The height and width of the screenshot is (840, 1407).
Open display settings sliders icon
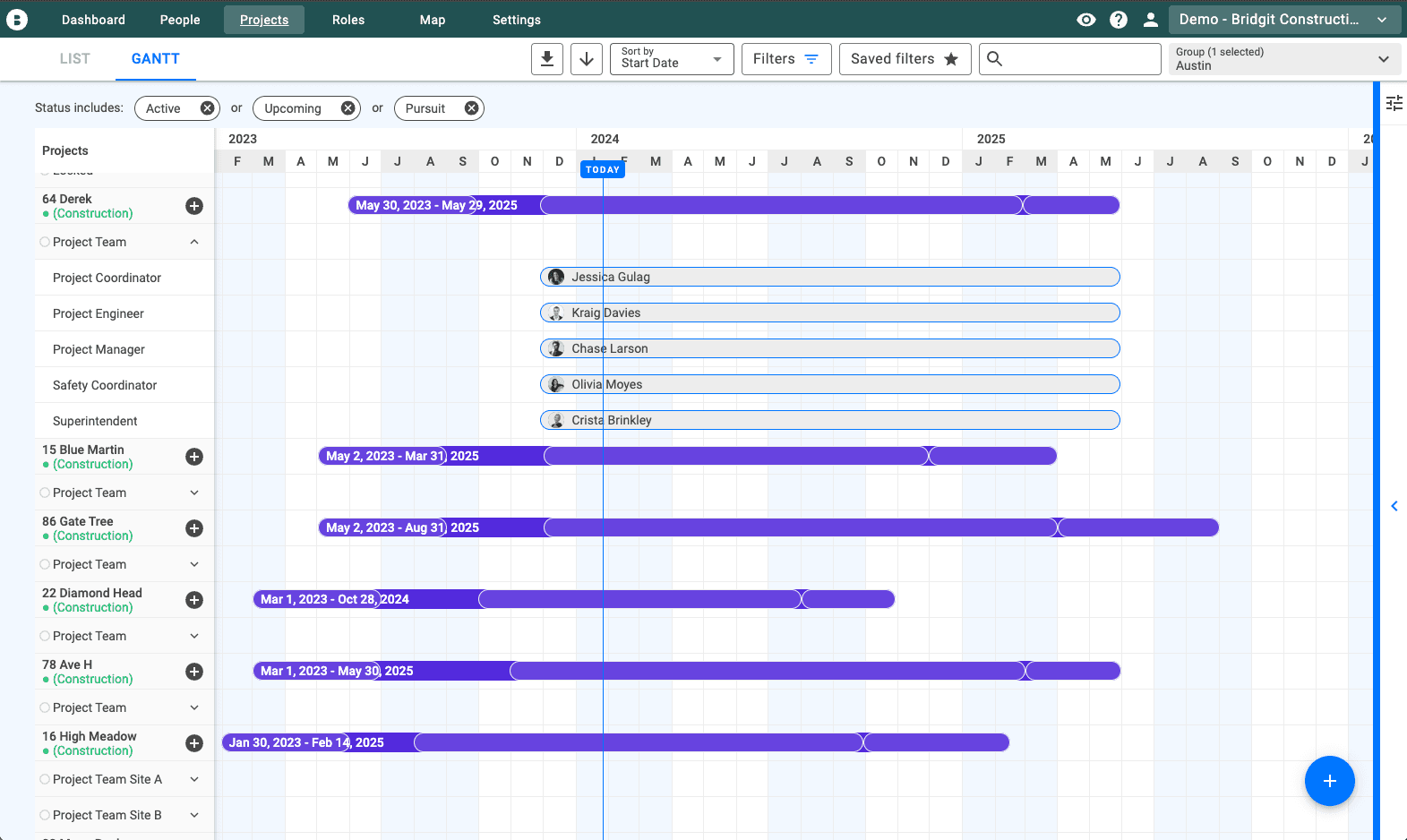coord(1394,103)
